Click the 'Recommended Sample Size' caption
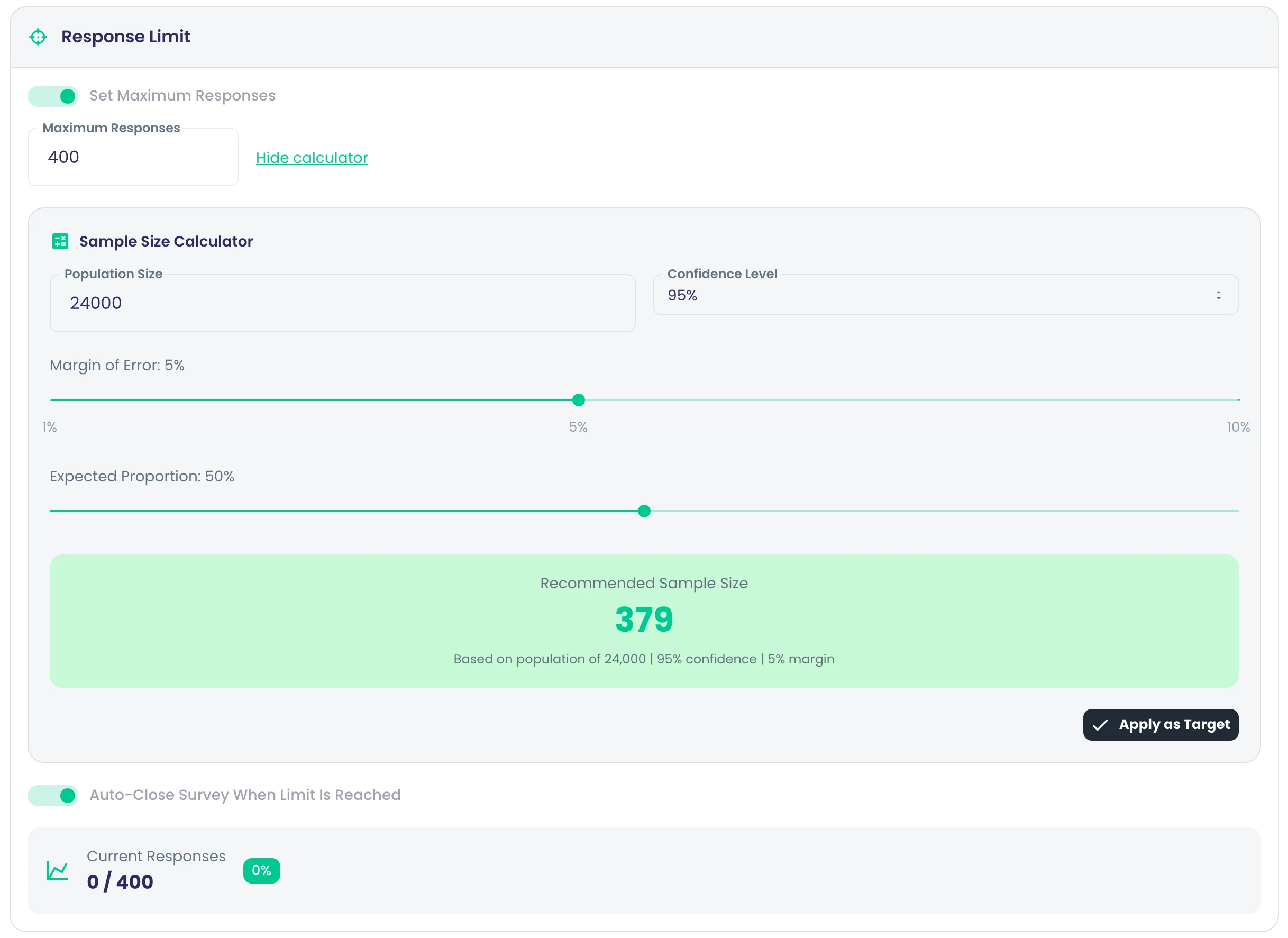1288x938 pixels. click(x=644, y=584)
